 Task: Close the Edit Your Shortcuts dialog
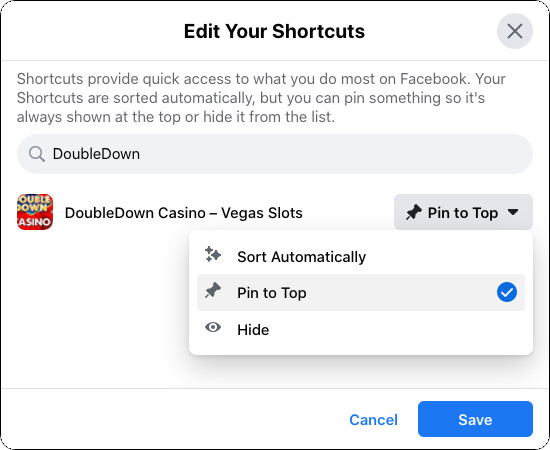[515, 31]
